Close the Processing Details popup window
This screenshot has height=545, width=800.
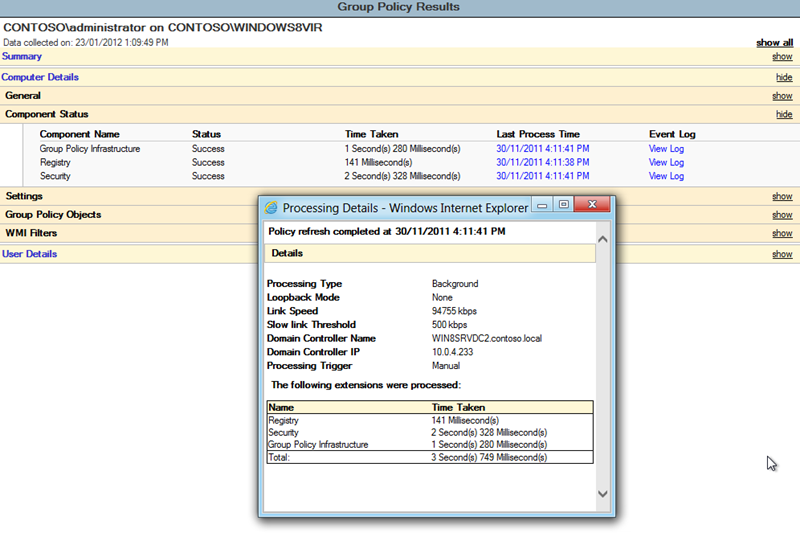pos(592,205)
